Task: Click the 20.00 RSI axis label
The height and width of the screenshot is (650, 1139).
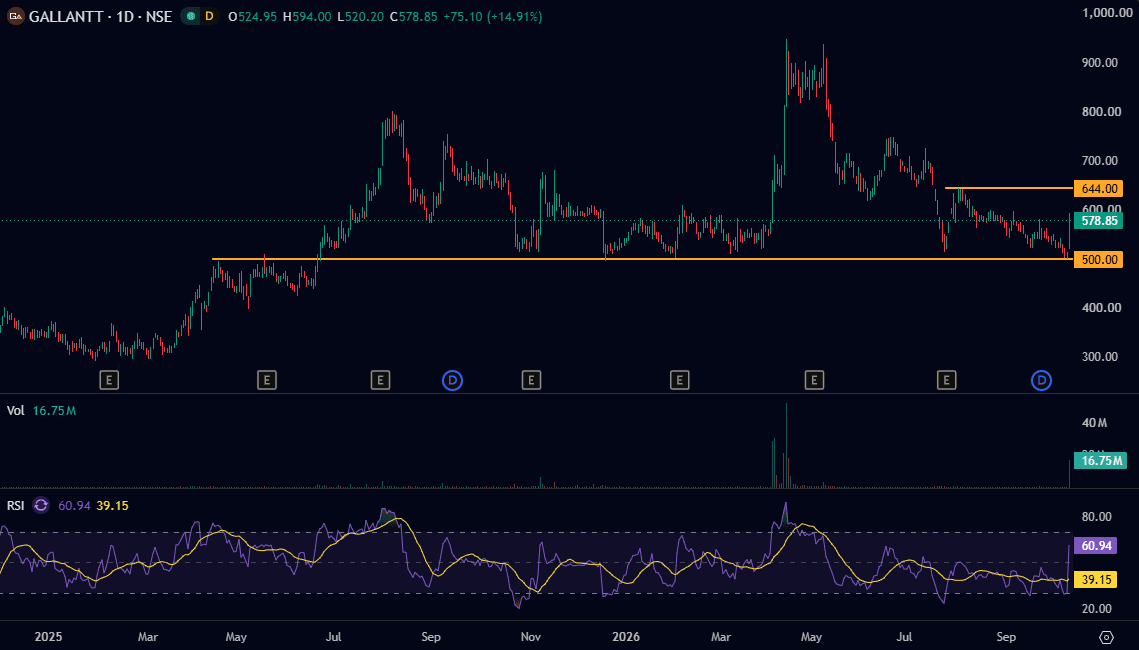Action: (x=1097, y=609)
